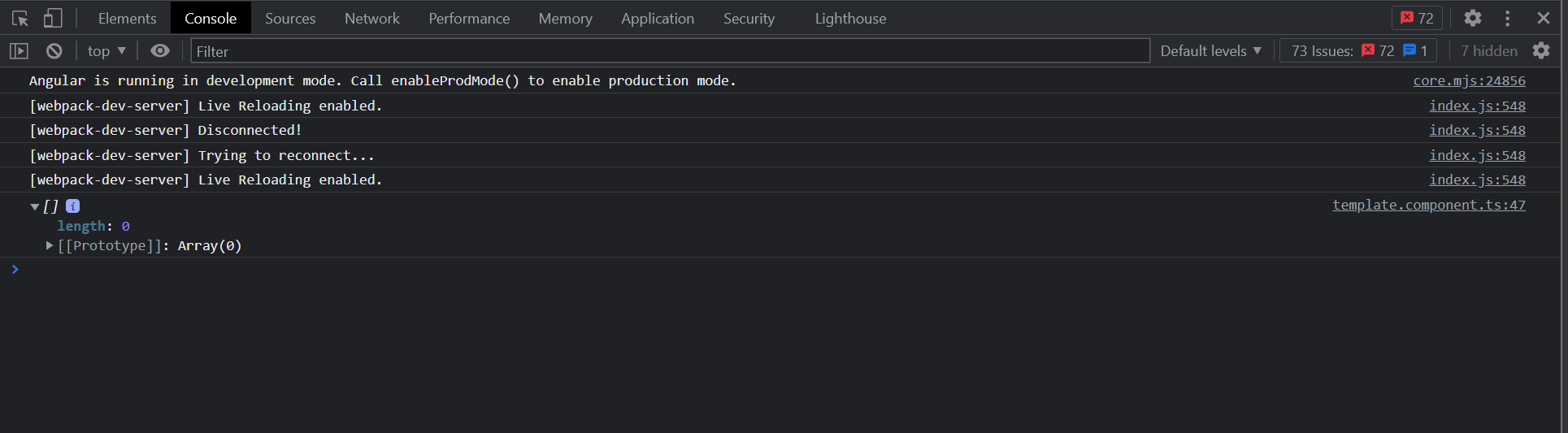
Task: Open index.js:548 link on Trying to reconnect row
Action: [x=1477, y=155]
